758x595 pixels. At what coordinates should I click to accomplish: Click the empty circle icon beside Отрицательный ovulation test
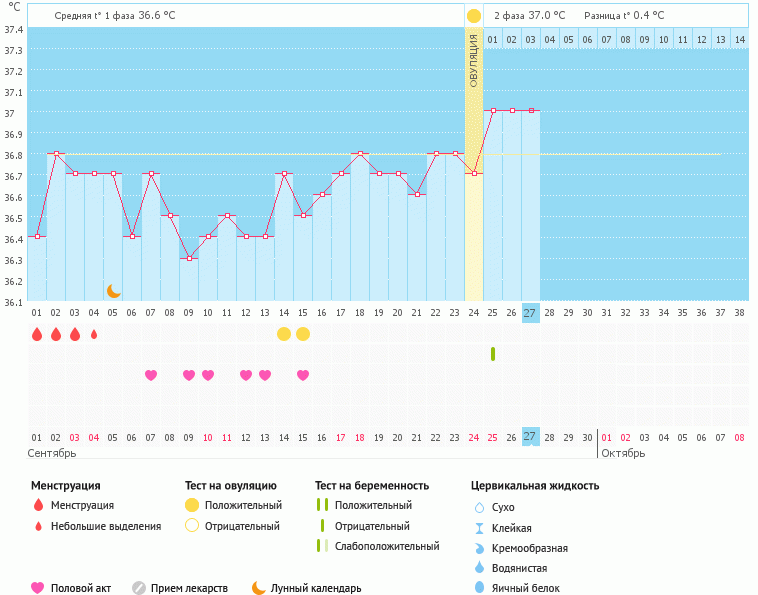192,526
